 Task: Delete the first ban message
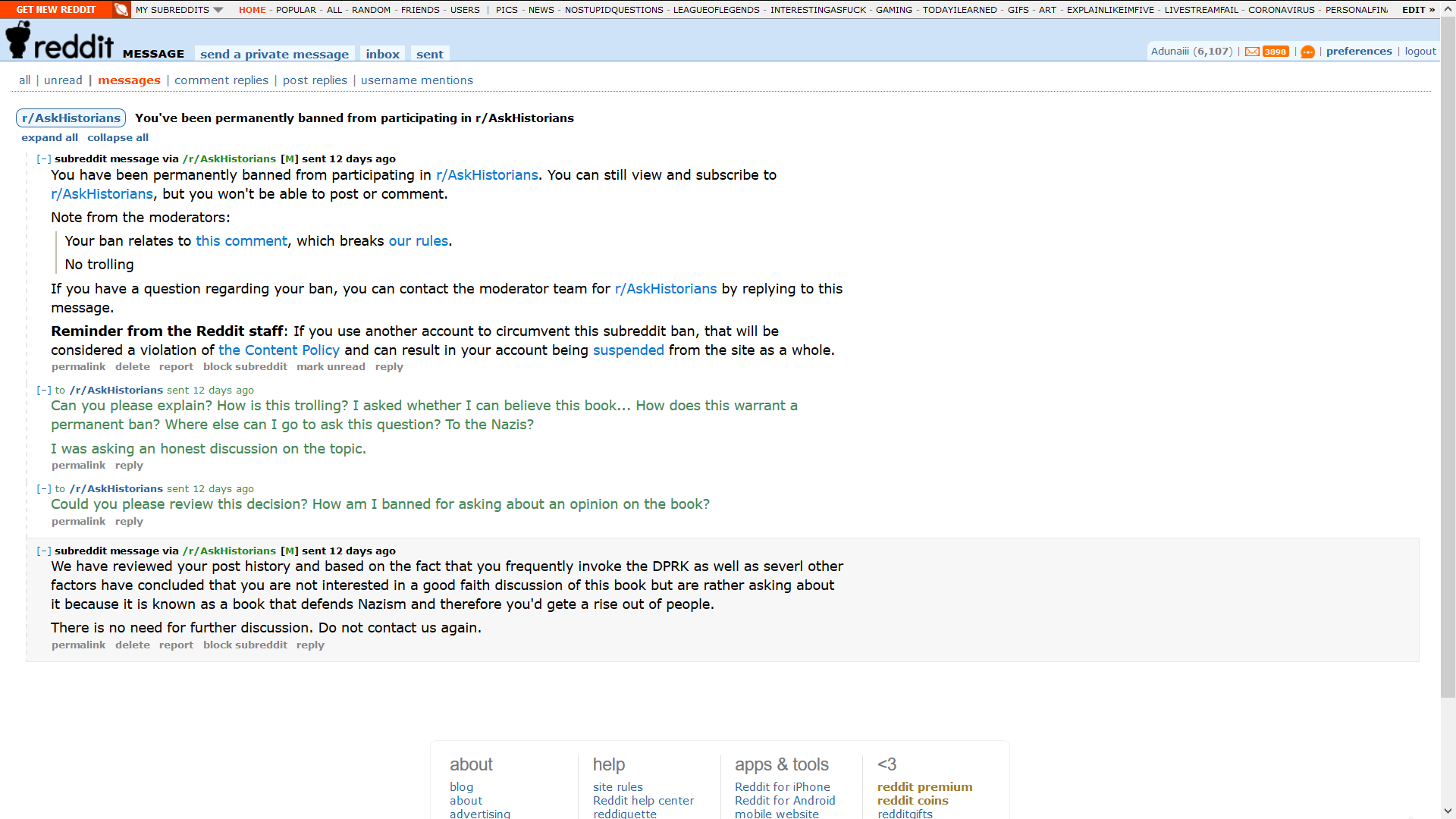click(133, 367)
